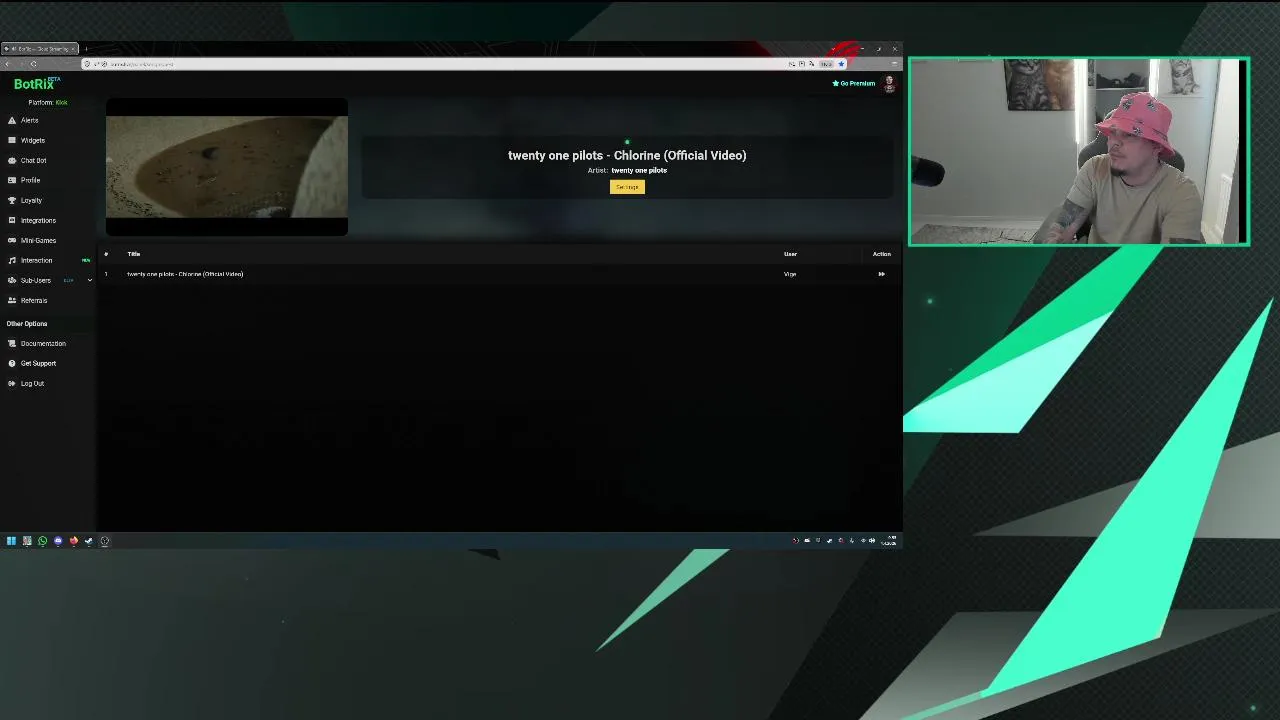This screenshot has width=1280, height=720.
Task: Skip the Chlorine song in queue
Action: tap(881, 274)
